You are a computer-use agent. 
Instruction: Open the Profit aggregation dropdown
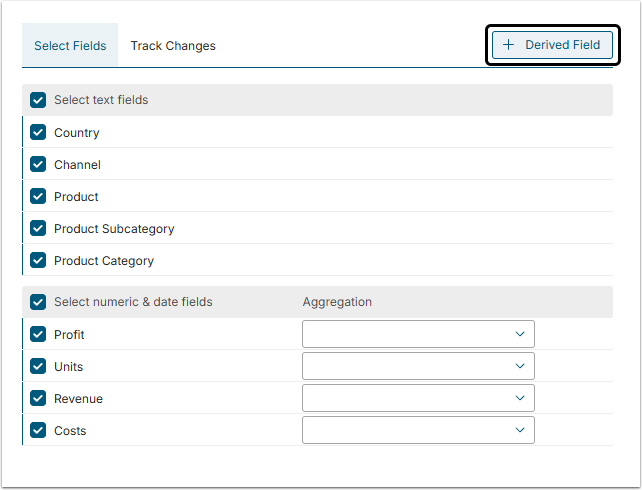point(418,334)
